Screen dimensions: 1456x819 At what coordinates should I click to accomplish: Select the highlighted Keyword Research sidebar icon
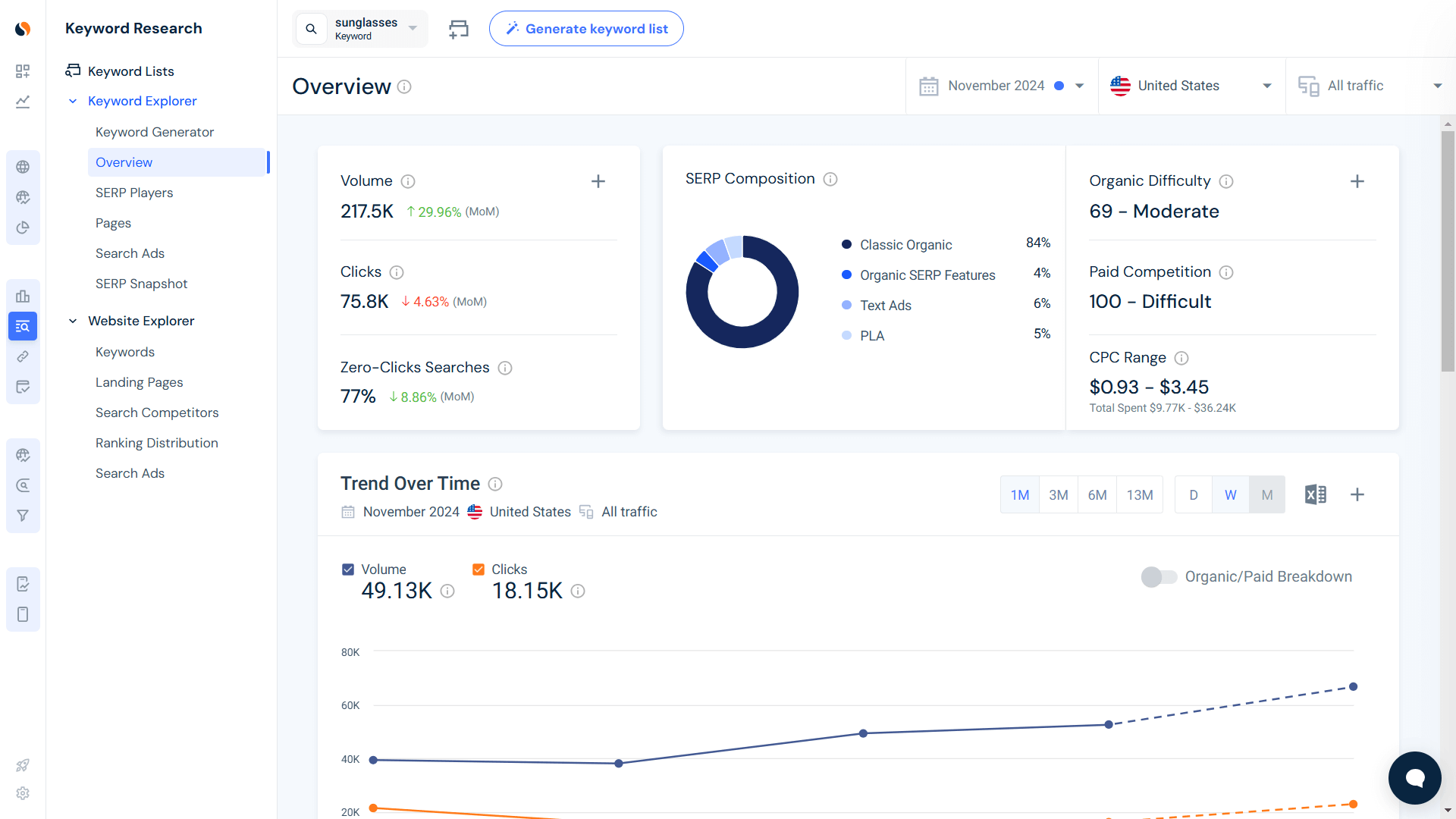tap(23, 326)
